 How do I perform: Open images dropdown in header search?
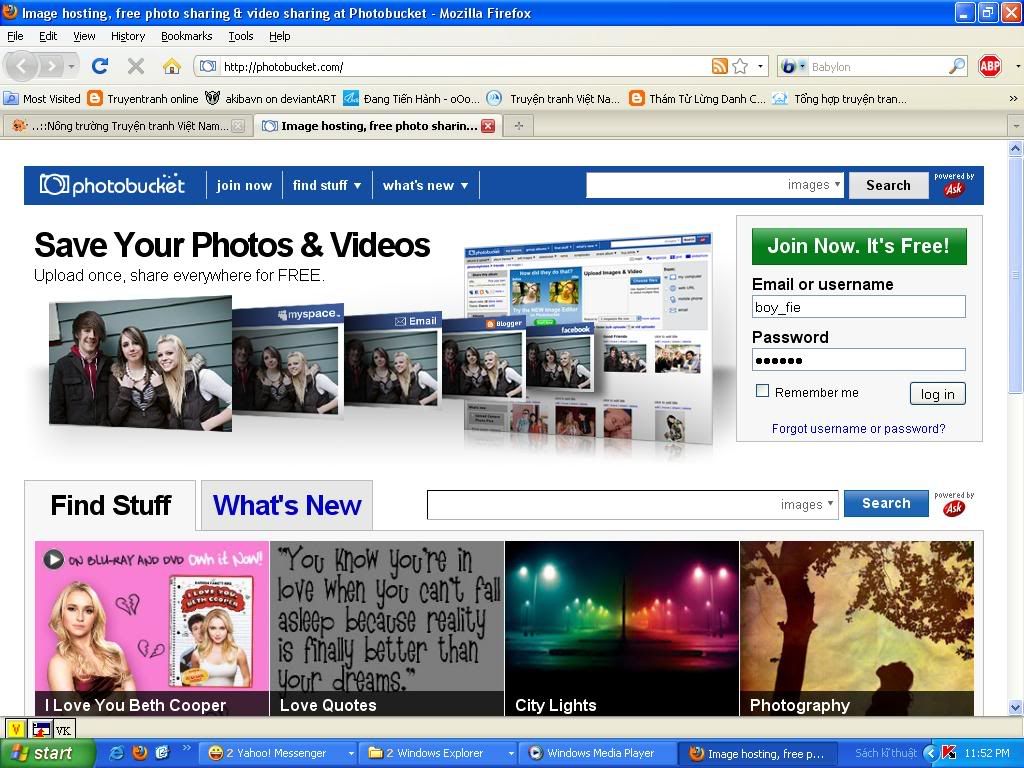click(x=814, y=185)
